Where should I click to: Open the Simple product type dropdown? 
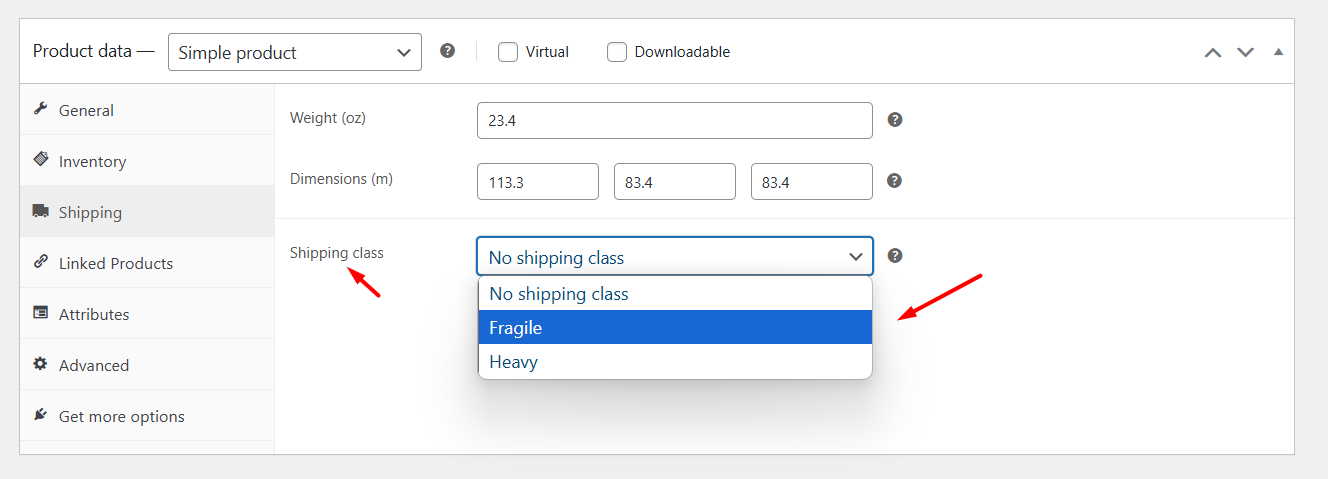(295, 52)
